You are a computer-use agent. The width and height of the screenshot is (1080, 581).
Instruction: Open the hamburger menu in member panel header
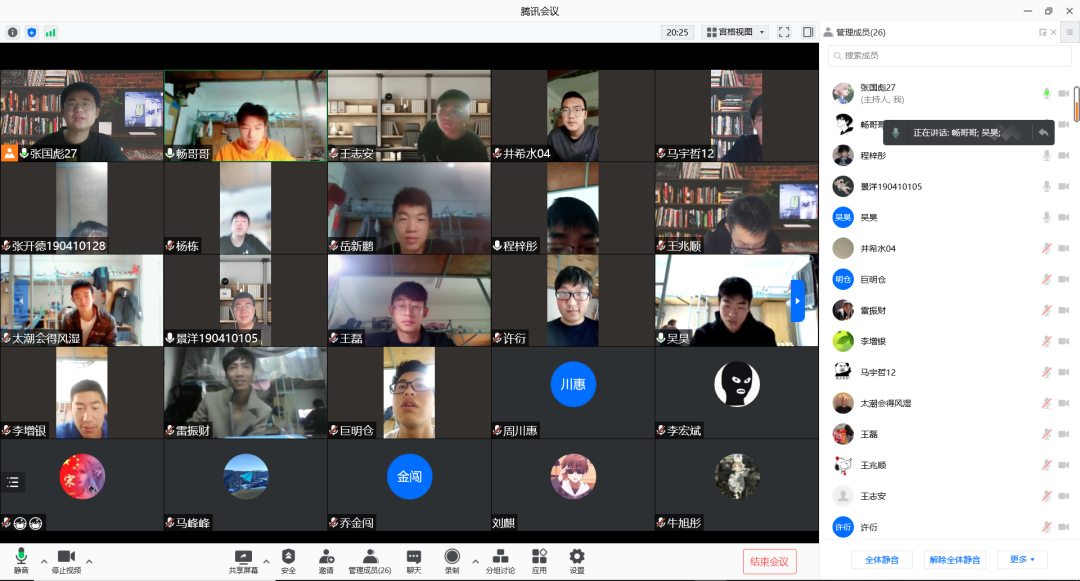(1069, 32)
